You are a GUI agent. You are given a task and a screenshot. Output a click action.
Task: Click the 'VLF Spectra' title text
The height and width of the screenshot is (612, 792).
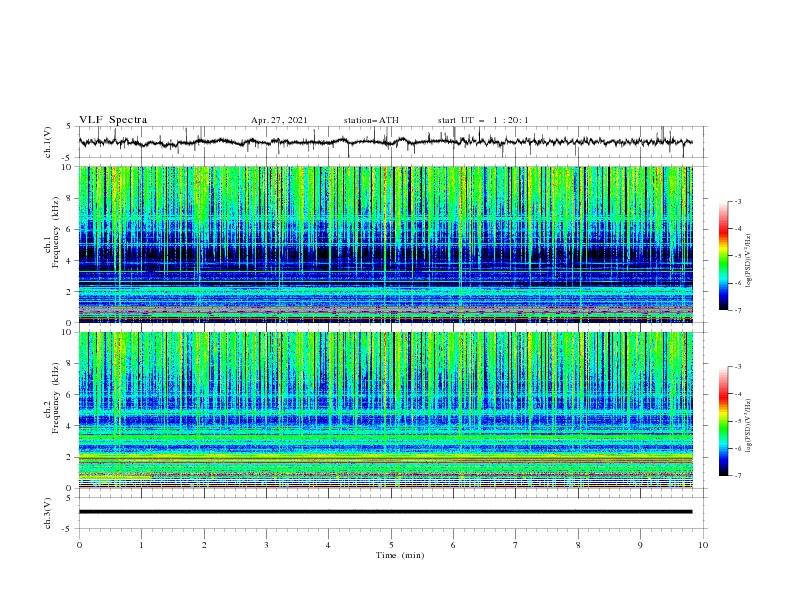[x=113, y=120]
